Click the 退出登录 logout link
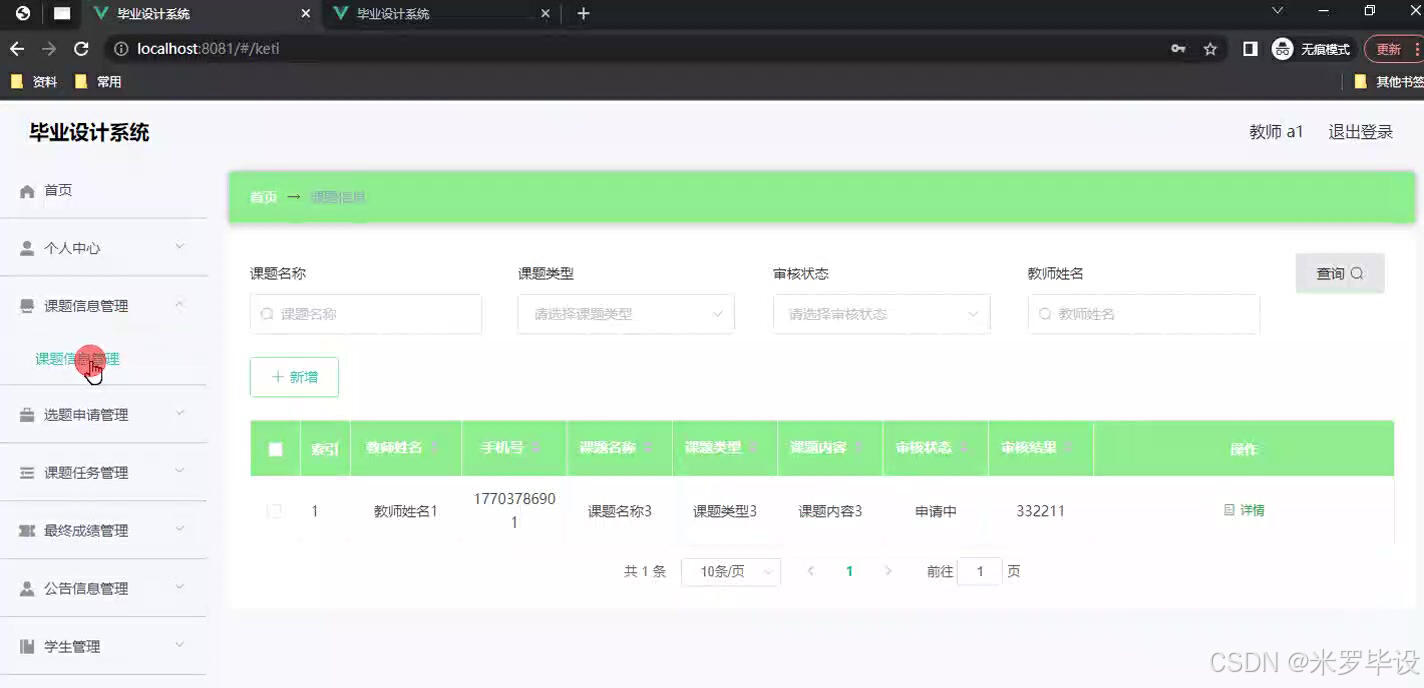Screen dimensions: 1424x688 (x=1360, y=131)
